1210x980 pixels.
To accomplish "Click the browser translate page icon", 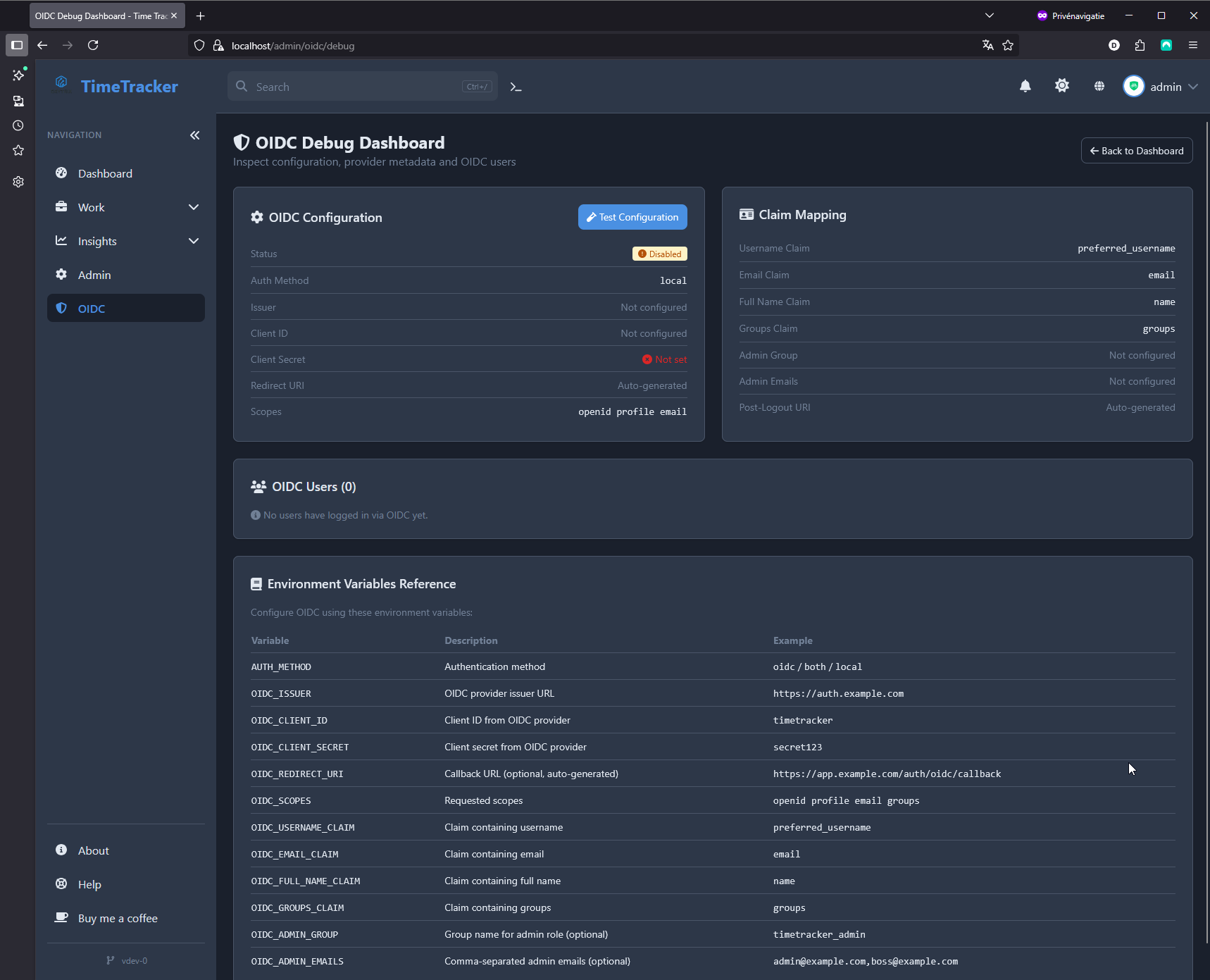I will pyautogui.click(x=987, y=46).
